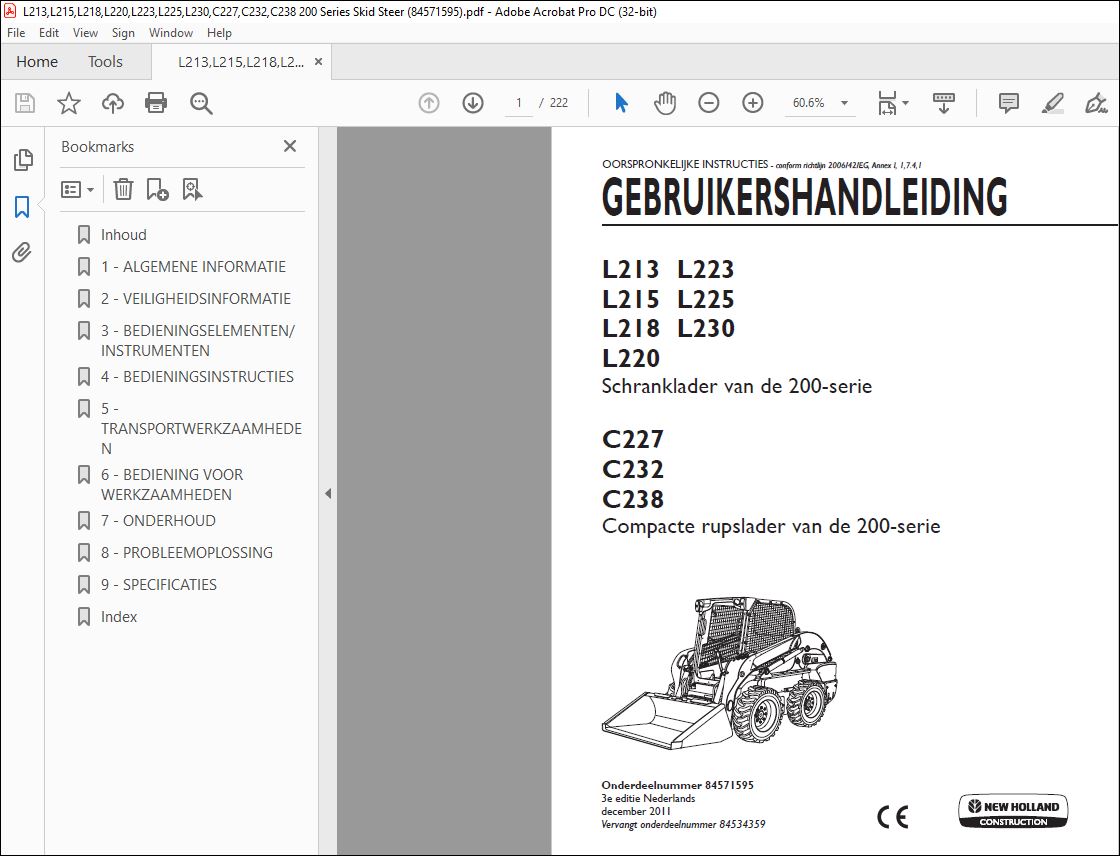Image resolution: width=1120 pixels, height=856 pixels.
Task: Close the open document tab
Action: pyautogui.click(x=319, y=62)
